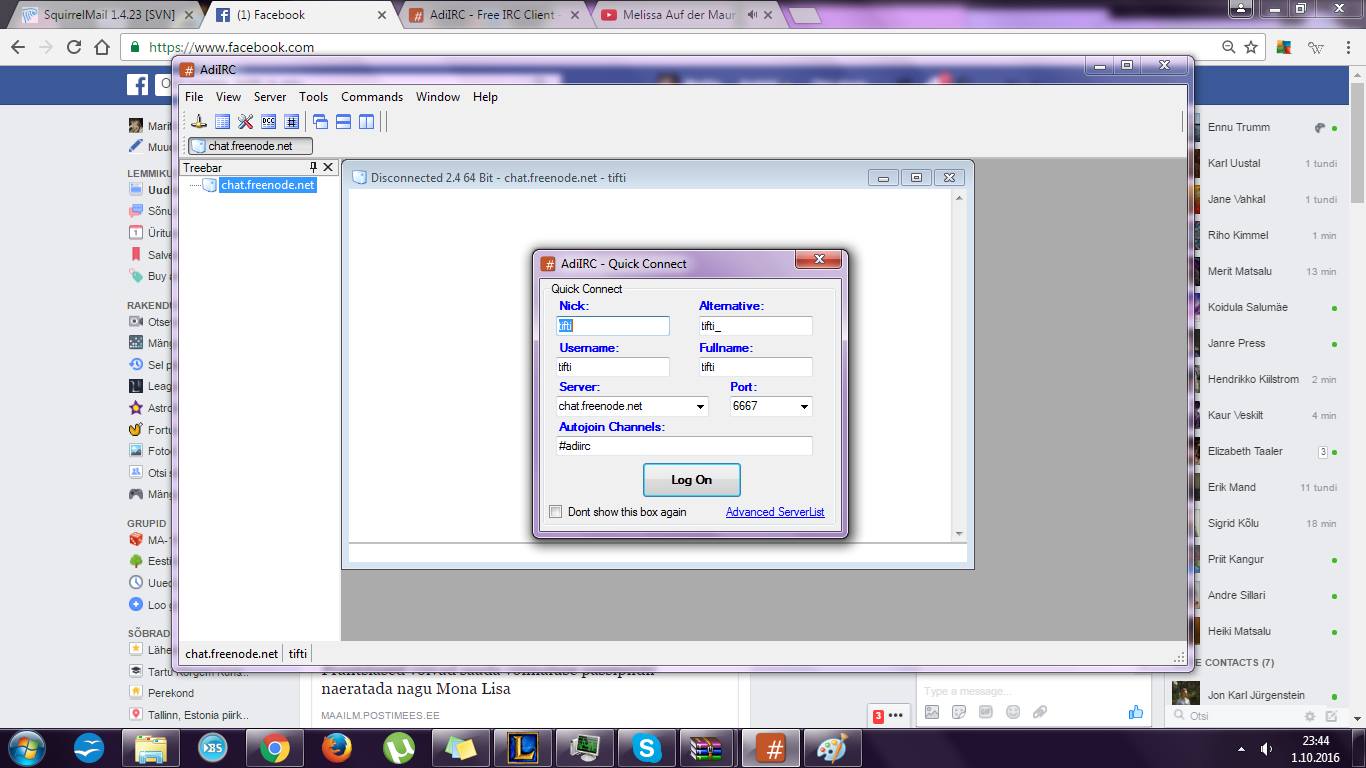Go to Chrome home page button

tap(102, 47)
